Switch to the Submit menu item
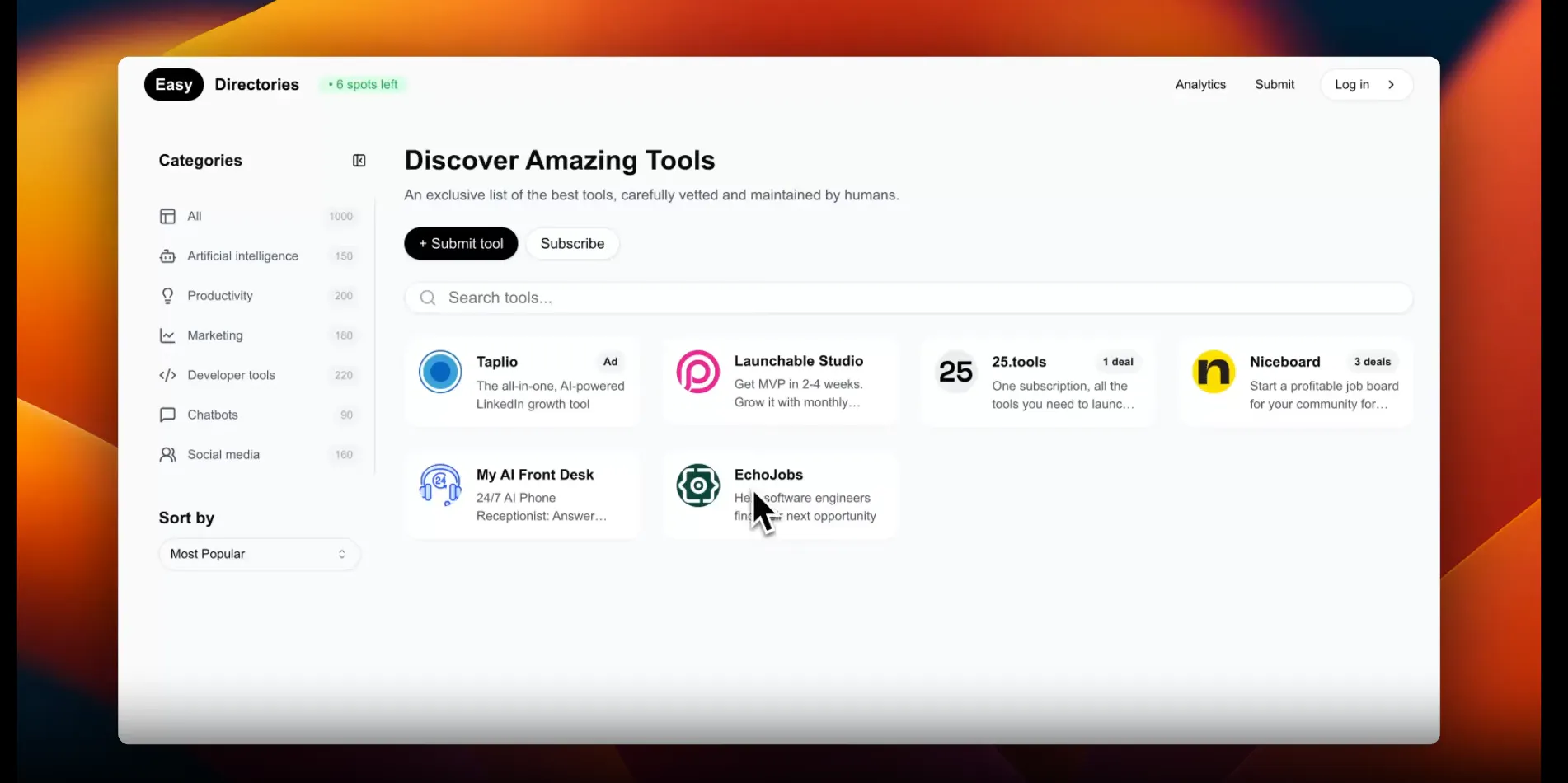Screen dimensions: 1568x783 click(1275, 84)
